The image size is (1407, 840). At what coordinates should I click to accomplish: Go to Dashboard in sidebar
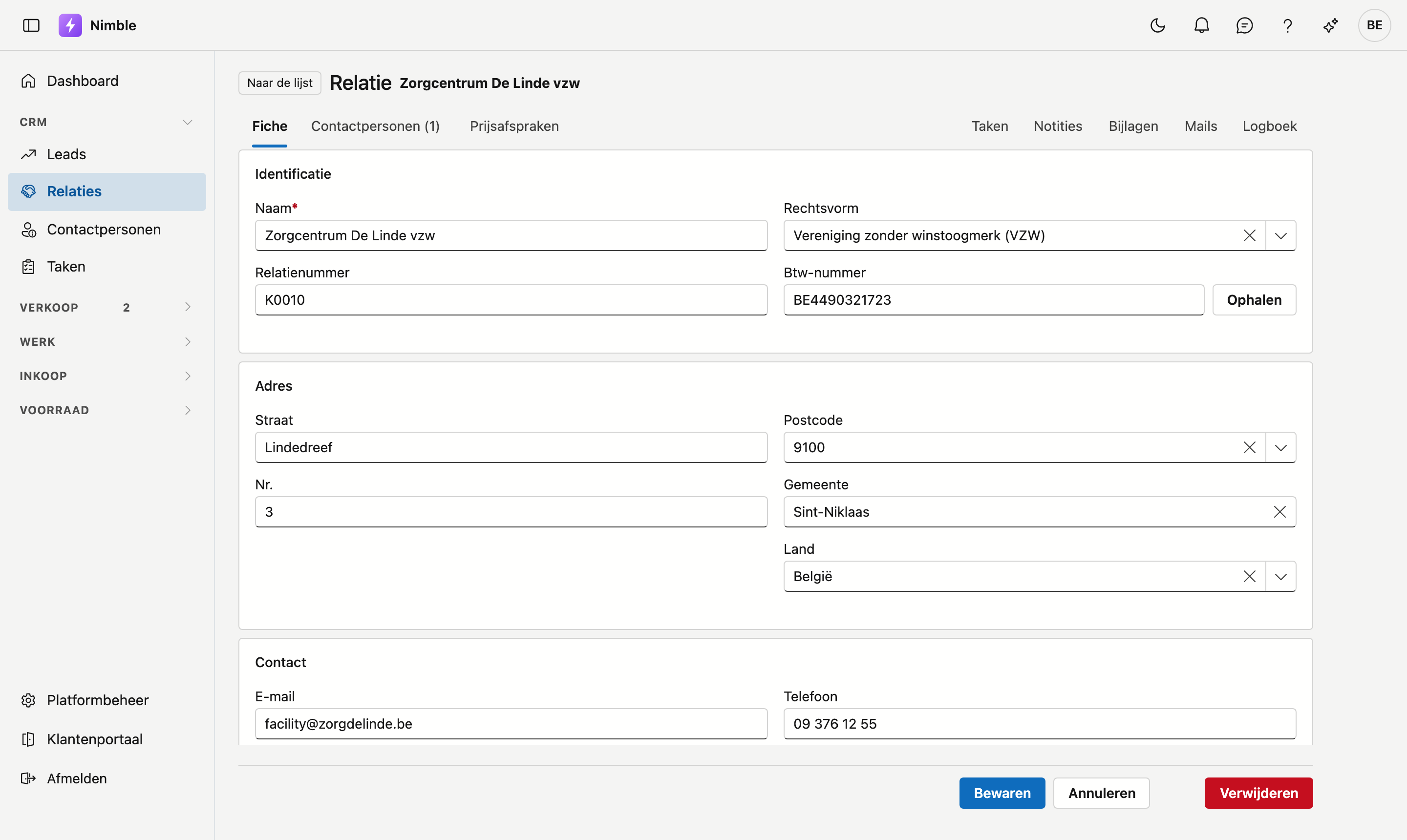click(107, 81)
